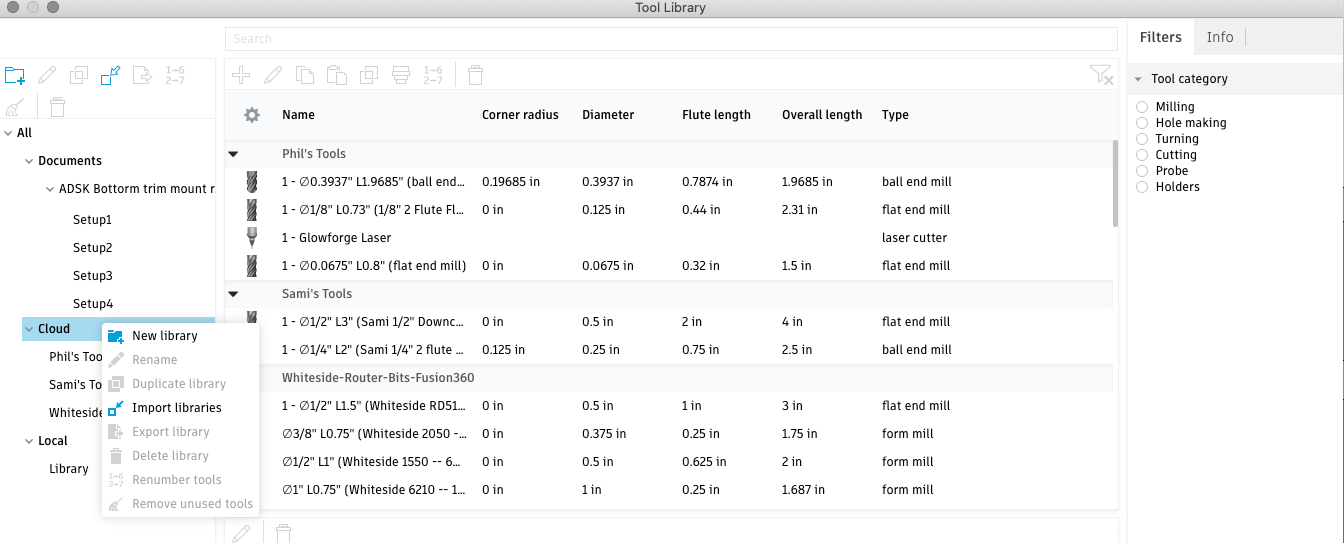Select Import libraries in context menu
This screenshot has width=1344, height=543.
pos(176,408)
